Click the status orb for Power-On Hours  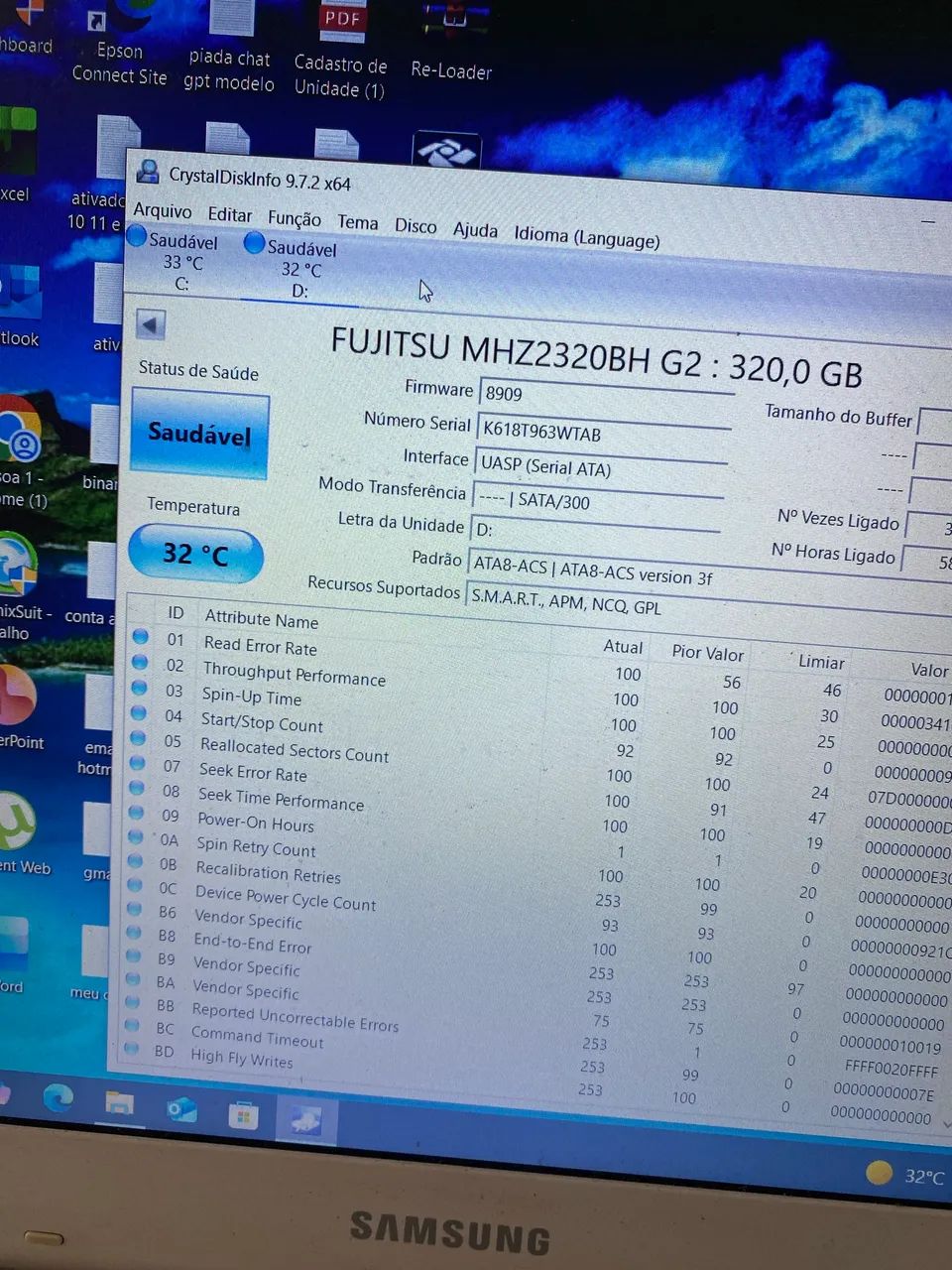click(136, 813)
